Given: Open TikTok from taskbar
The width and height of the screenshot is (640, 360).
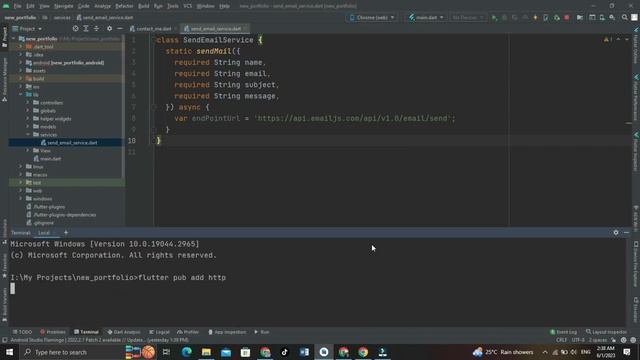Looking at the screenshot, I should click(x=284, y=352).
